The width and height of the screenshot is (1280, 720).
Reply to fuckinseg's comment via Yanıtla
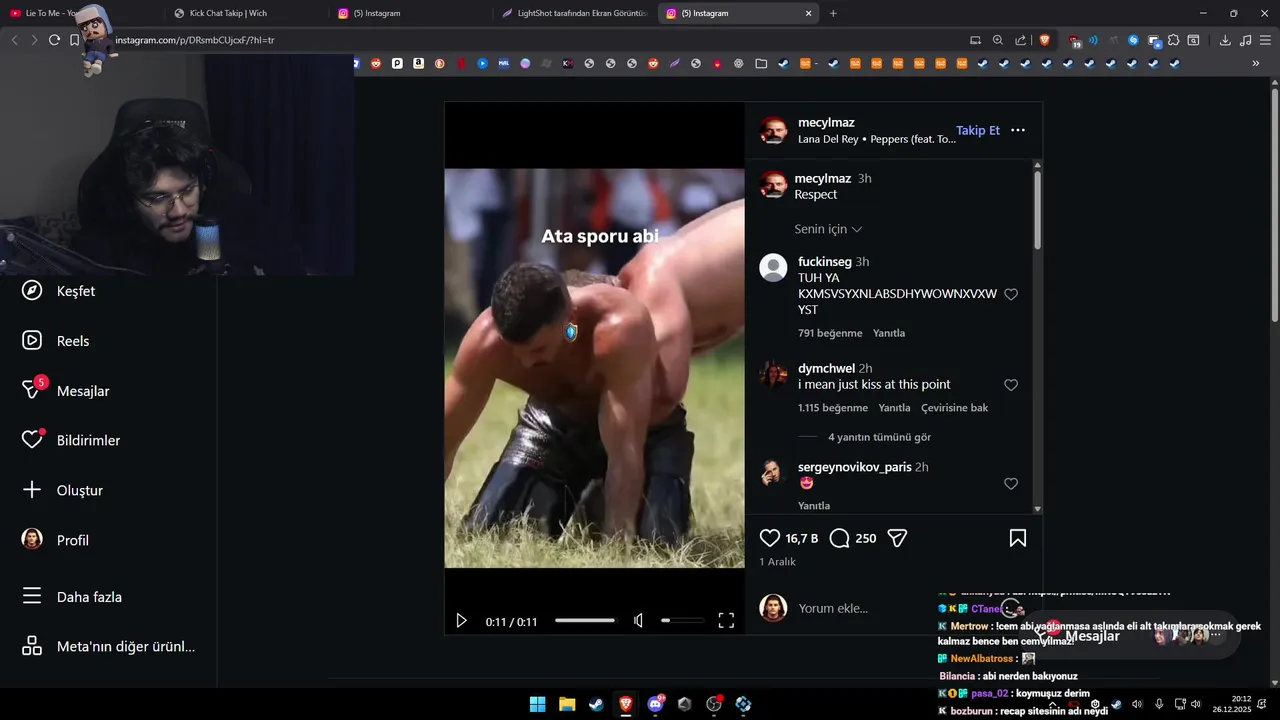pos(889,333)
